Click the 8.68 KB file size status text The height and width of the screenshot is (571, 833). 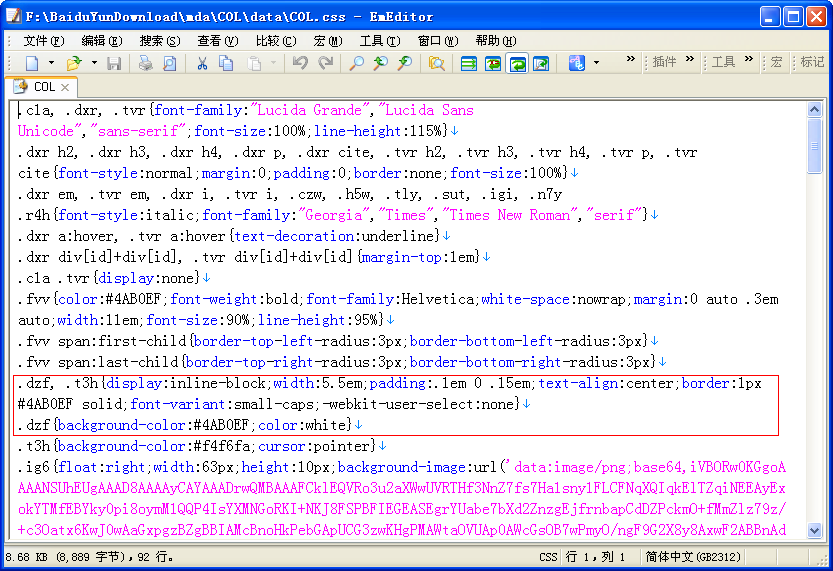point(89,557)
